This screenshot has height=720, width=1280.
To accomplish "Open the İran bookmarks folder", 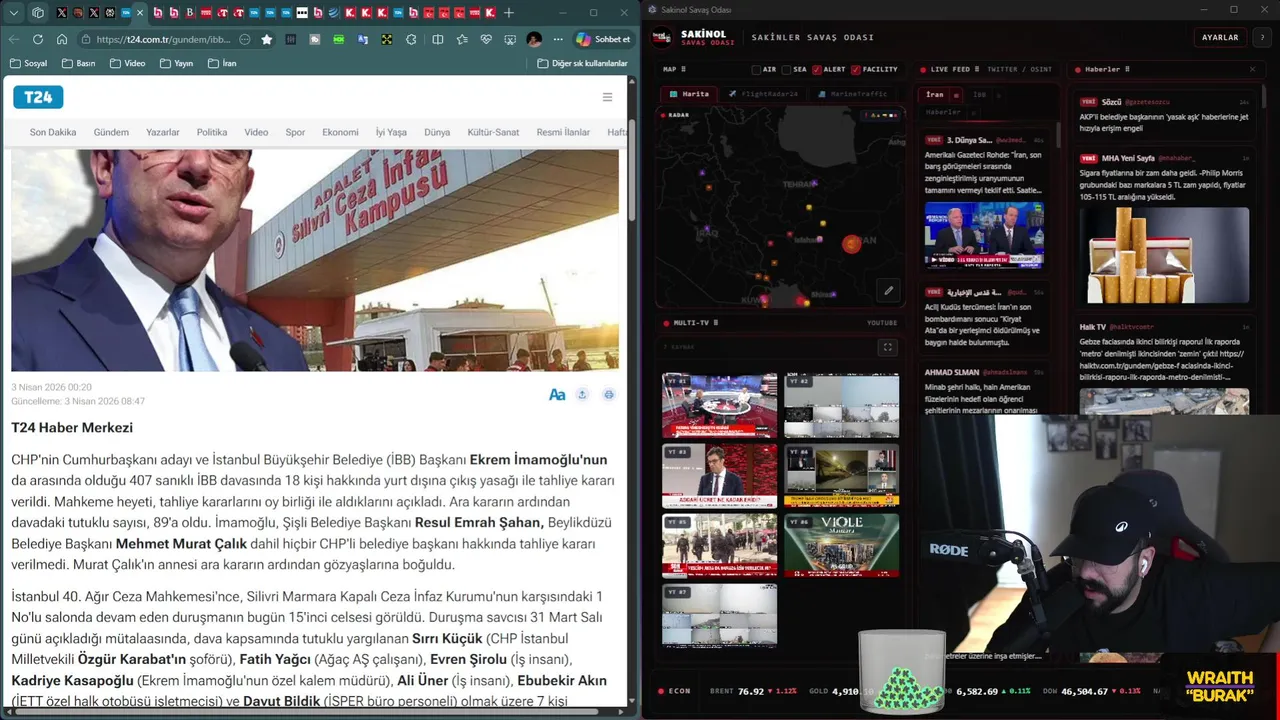I will (x=222, y=63).
